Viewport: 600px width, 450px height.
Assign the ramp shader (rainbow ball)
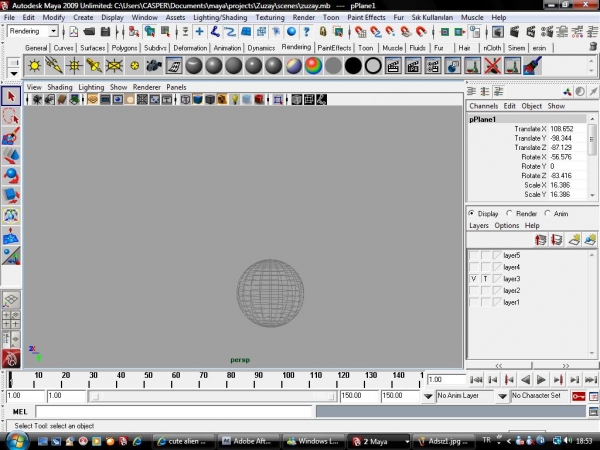[313, 66]
